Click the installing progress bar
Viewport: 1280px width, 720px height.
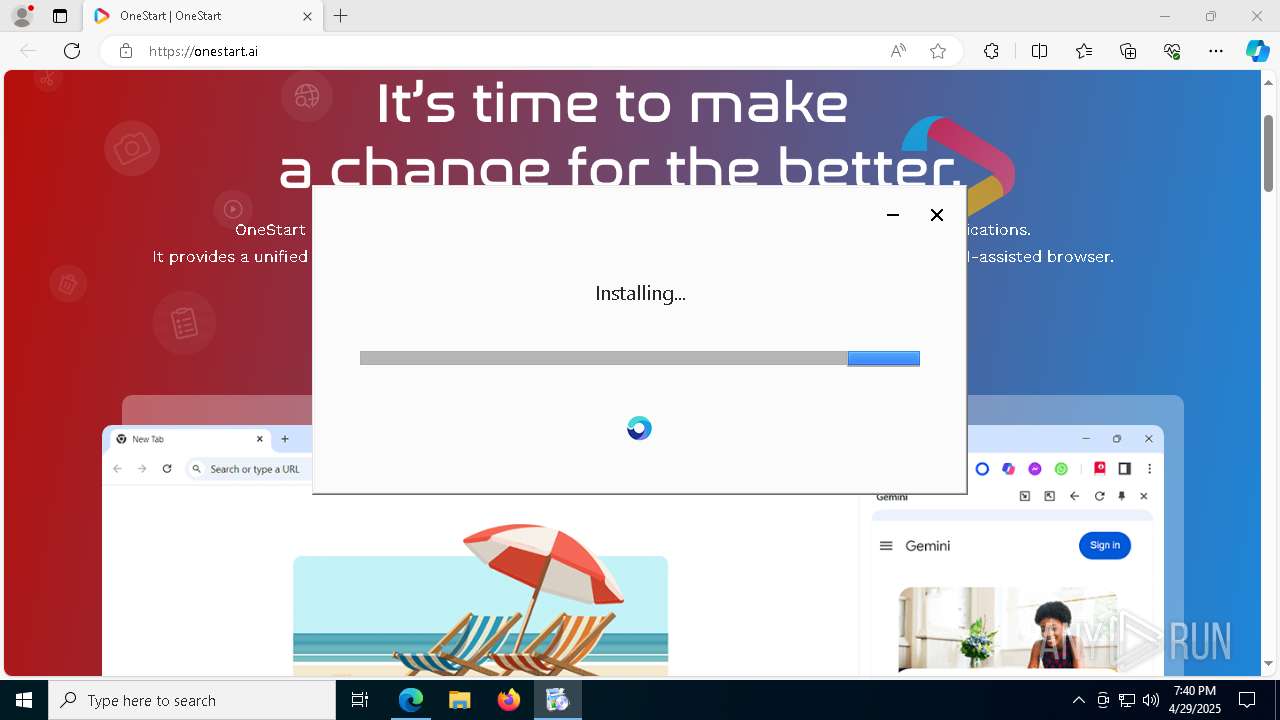[x=640, y=358]
